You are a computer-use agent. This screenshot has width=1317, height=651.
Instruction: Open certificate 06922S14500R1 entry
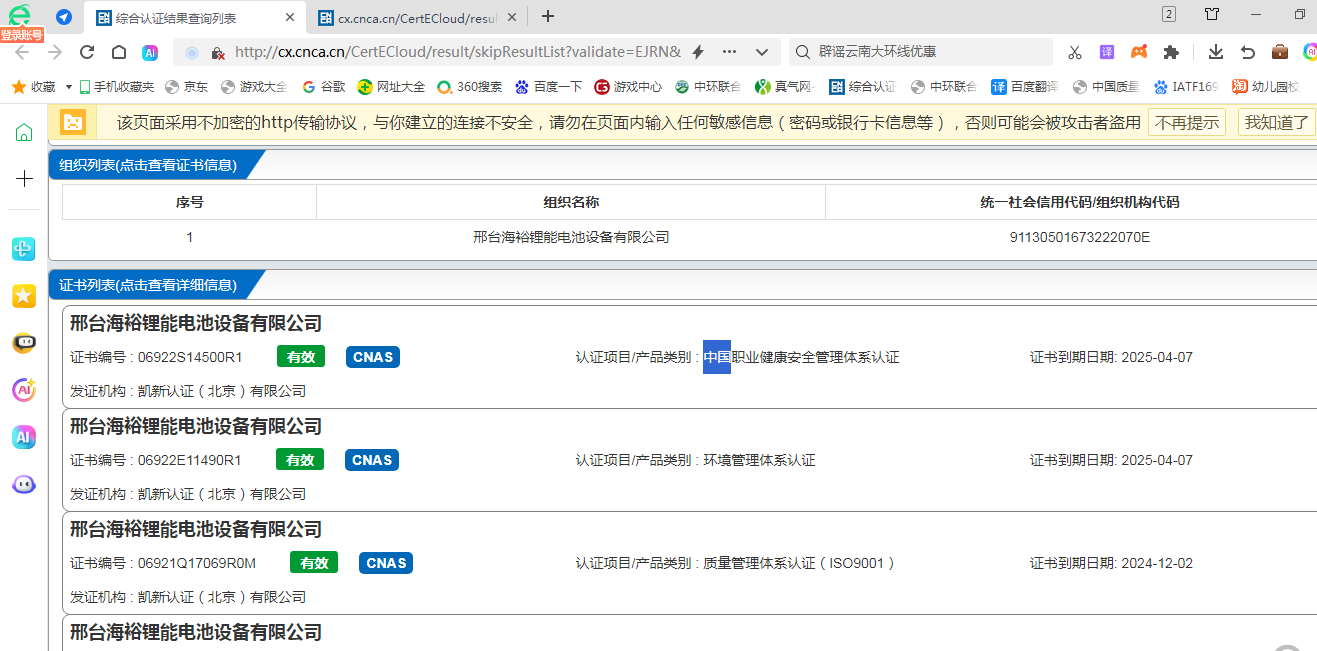[x=690, y=357]
